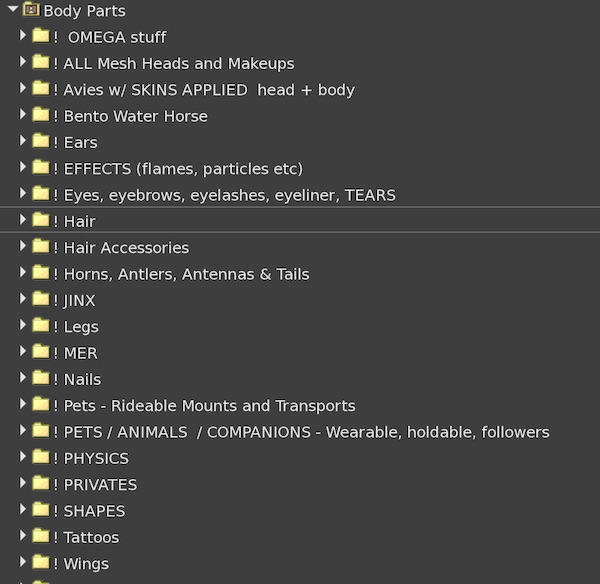This screenshot has height=584, width=600.
Task: Select the '! Ears' row text
Action: tap(75, 143)
